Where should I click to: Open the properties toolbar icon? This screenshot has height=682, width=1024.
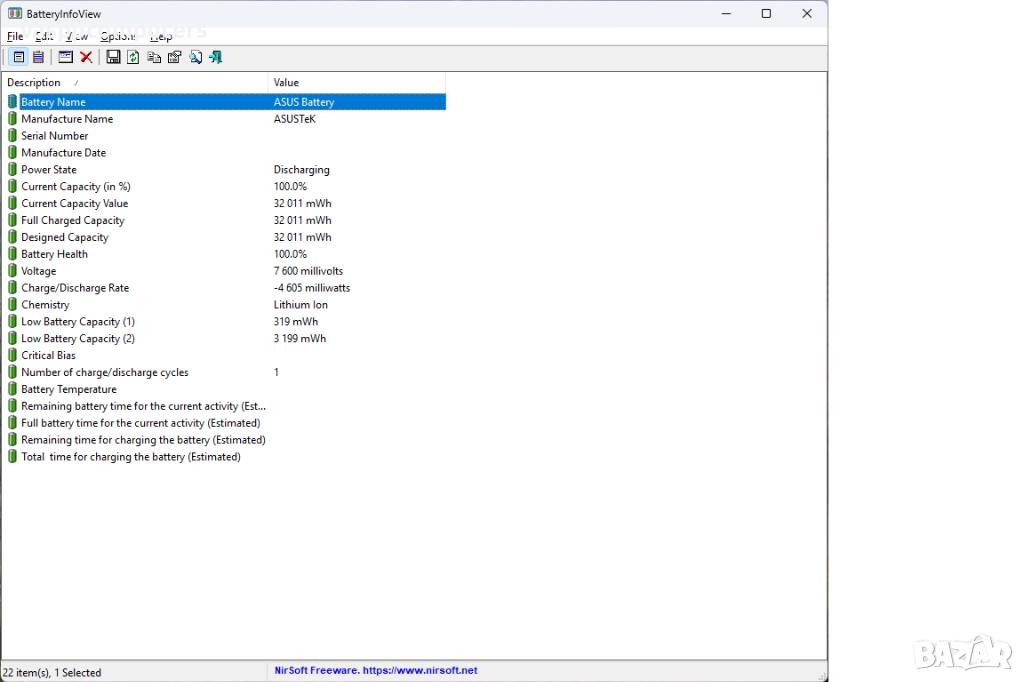point(174,57)
